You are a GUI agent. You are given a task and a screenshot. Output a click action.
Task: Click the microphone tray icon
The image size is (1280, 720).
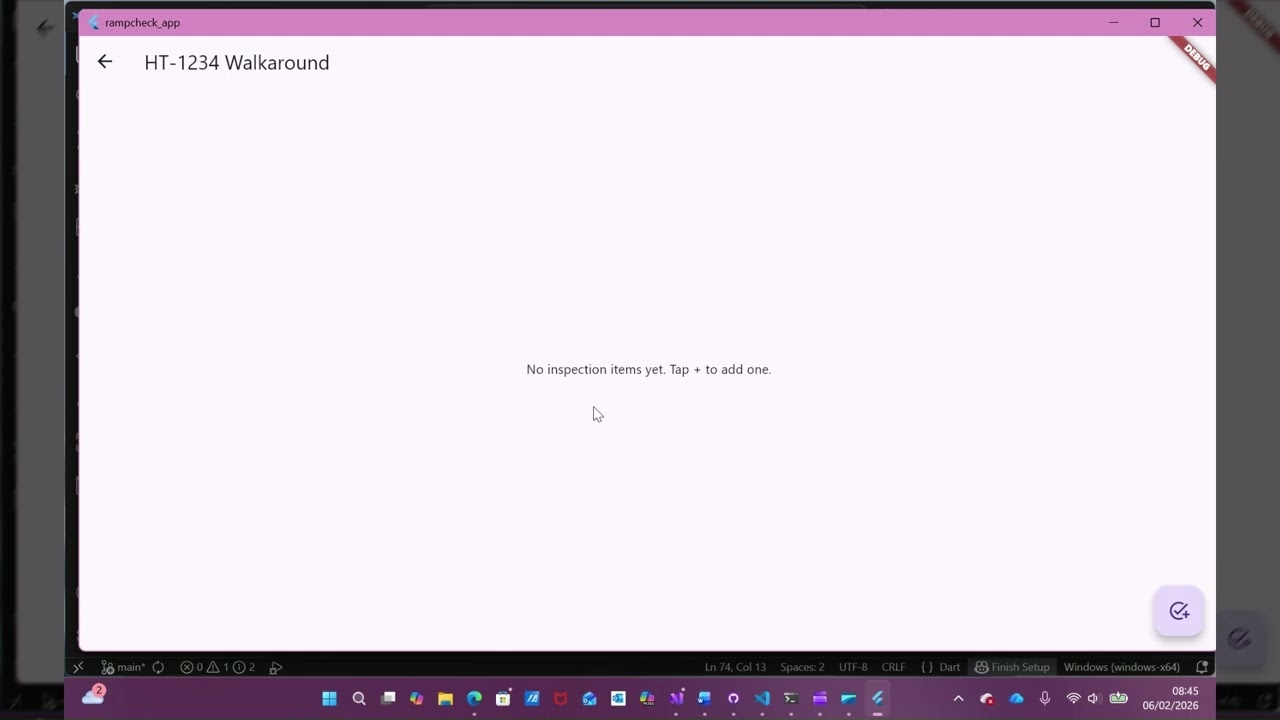(1045, 698)
